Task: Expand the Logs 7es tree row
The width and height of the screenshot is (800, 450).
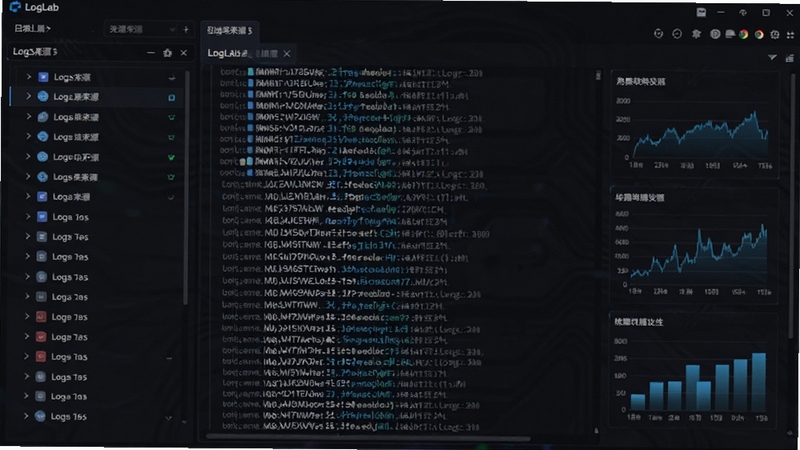Action: point(28,236)
